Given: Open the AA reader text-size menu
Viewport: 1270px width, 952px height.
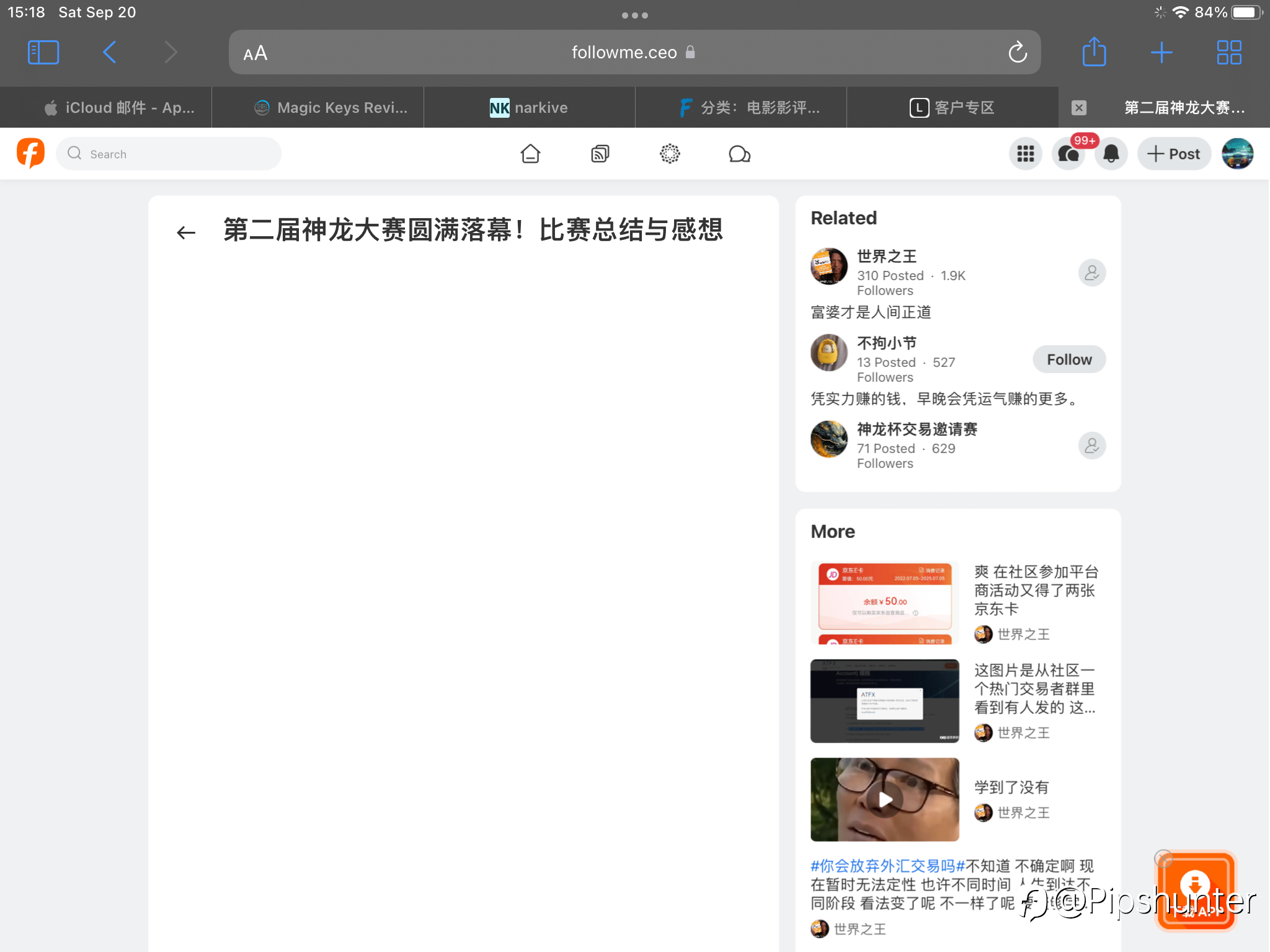Looking at the screenshot, I should [x=255, y=53].
